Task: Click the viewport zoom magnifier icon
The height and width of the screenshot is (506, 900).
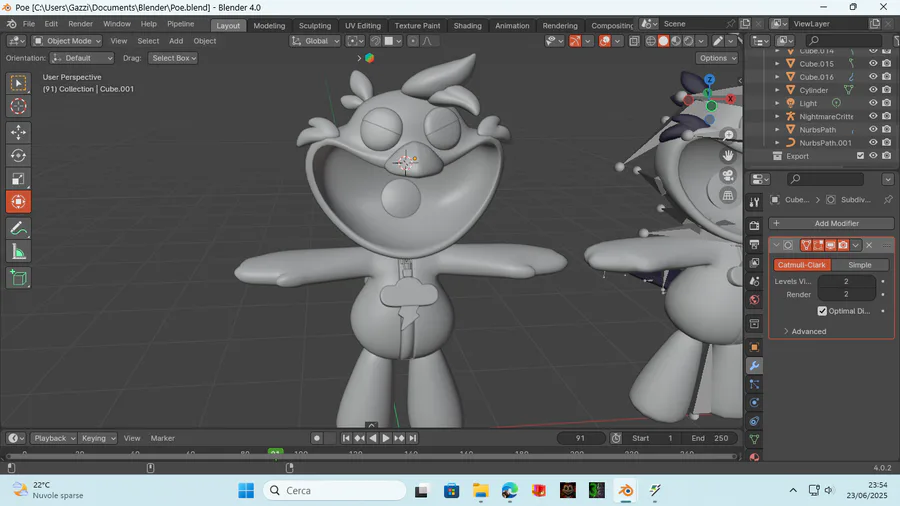Action: (728, 135)
